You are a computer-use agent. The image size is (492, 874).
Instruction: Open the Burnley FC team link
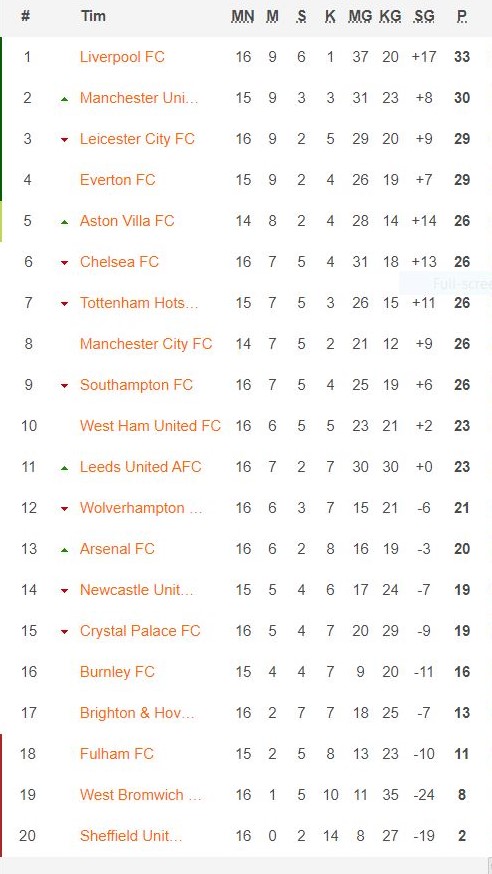coord(117,672)
